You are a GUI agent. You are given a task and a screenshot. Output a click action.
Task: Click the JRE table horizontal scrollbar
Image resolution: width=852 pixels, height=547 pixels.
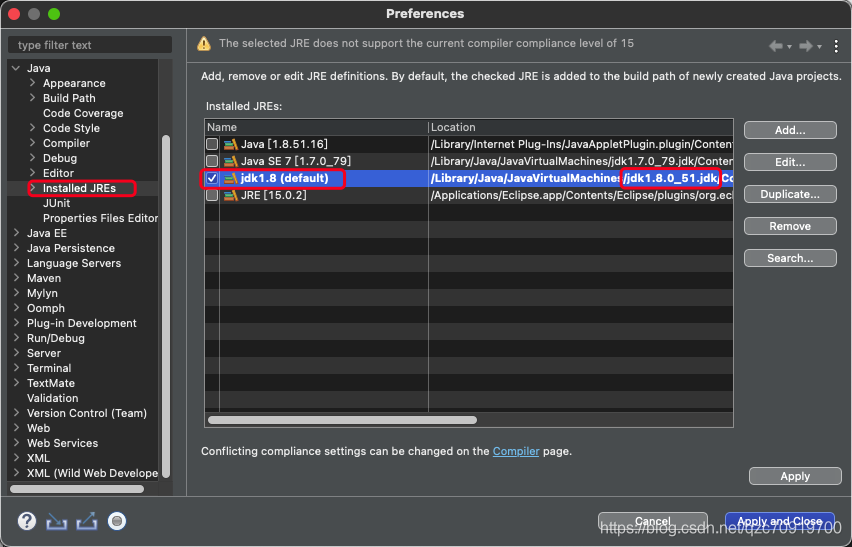[342, 420]
